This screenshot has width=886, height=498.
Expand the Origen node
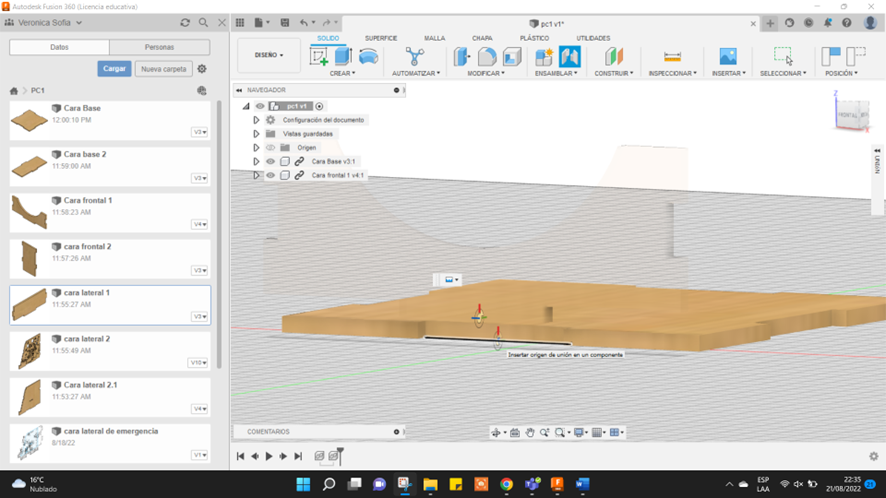pyautogui.click(x=256, y=148)
